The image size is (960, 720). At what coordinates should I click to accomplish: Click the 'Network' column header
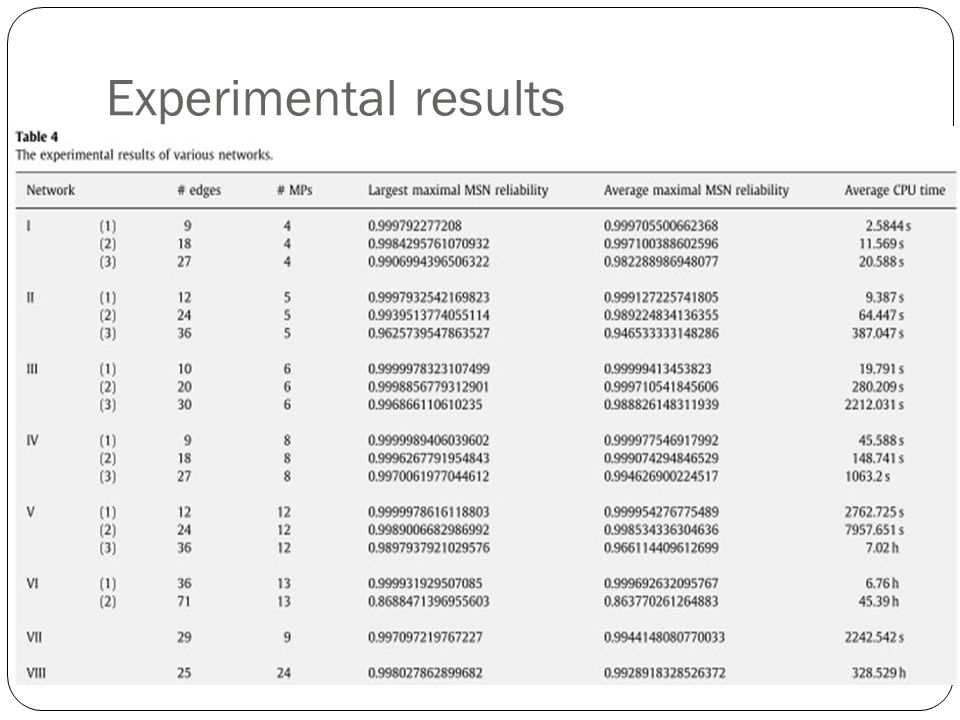click(50, 190)
